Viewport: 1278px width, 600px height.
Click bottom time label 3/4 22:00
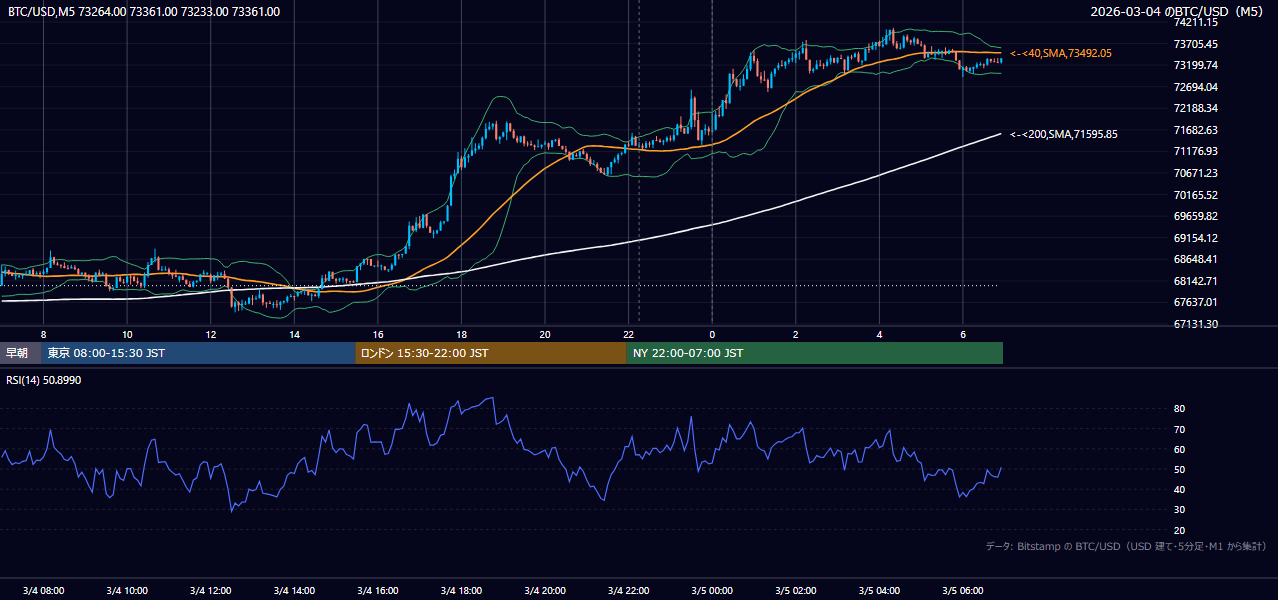point(629,591)
